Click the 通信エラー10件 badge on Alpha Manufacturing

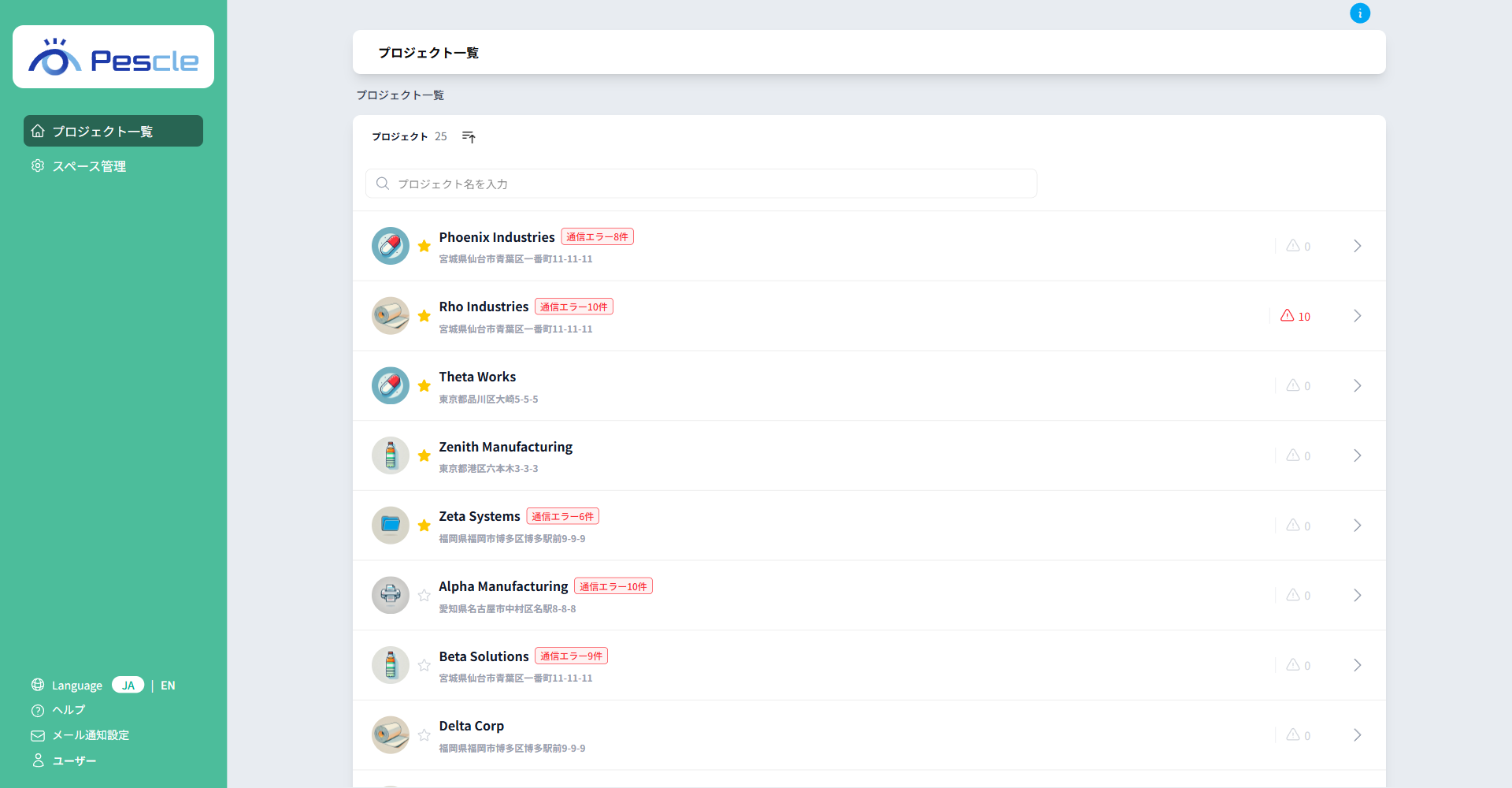point(613,586)
